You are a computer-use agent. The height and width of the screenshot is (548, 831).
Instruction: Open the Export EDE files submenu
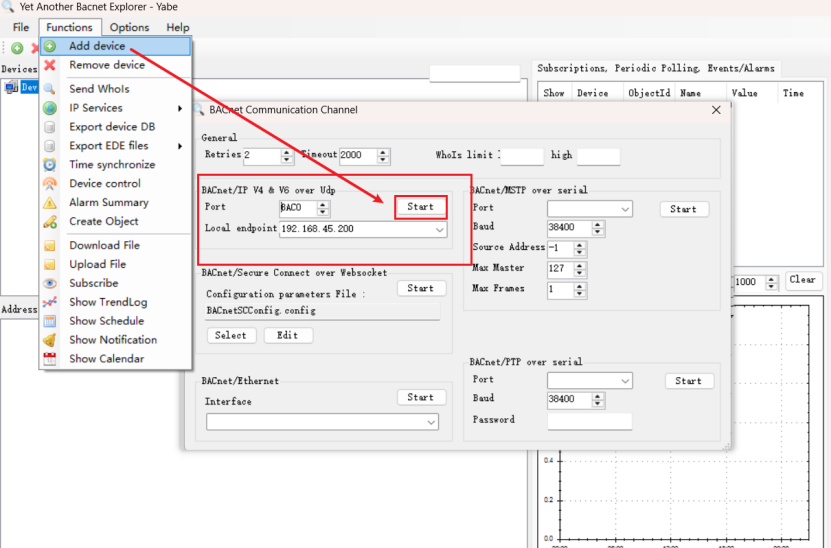(115, 146)
